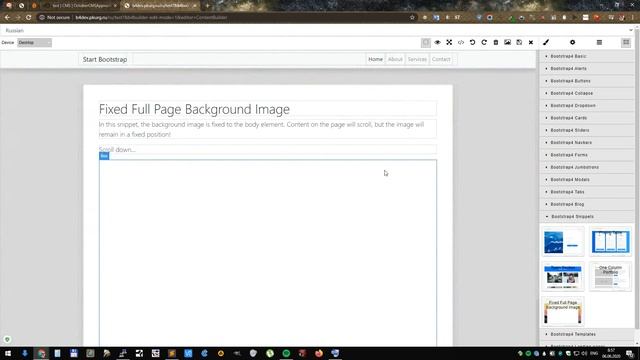This screenshot has height=360, width=640.
Task: Bookmark page with the star icon
Action: [412, 18]
